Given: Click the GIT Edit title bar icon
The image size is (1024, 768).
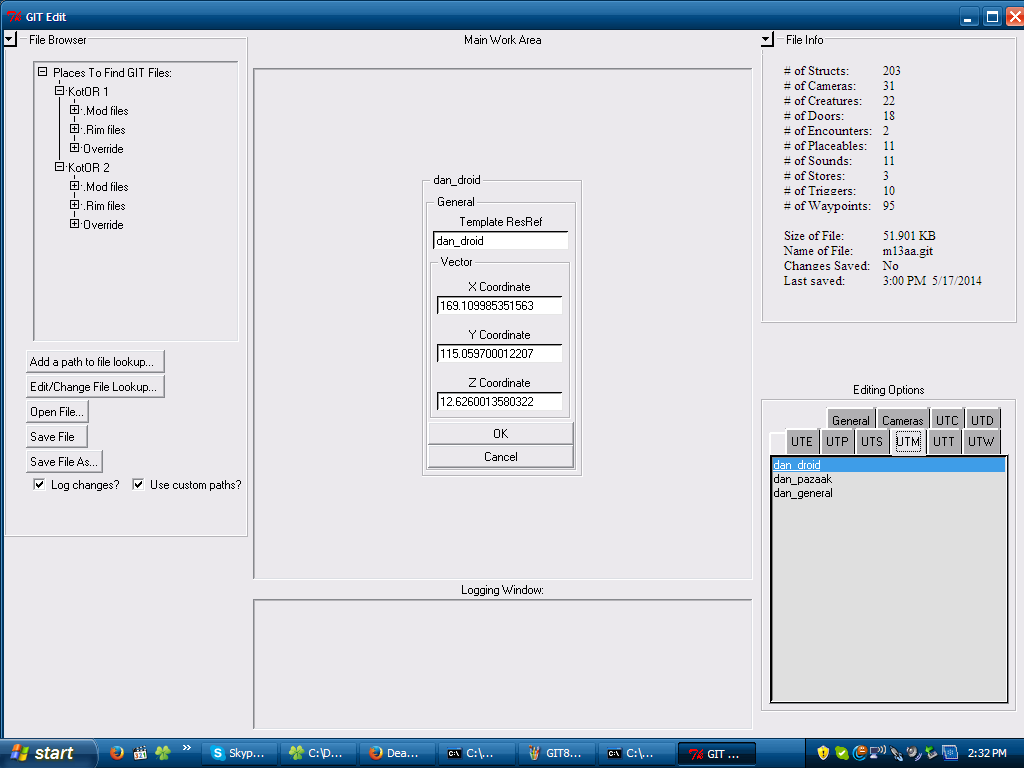Looking at the screenshot, I should (x=14, y=16).
